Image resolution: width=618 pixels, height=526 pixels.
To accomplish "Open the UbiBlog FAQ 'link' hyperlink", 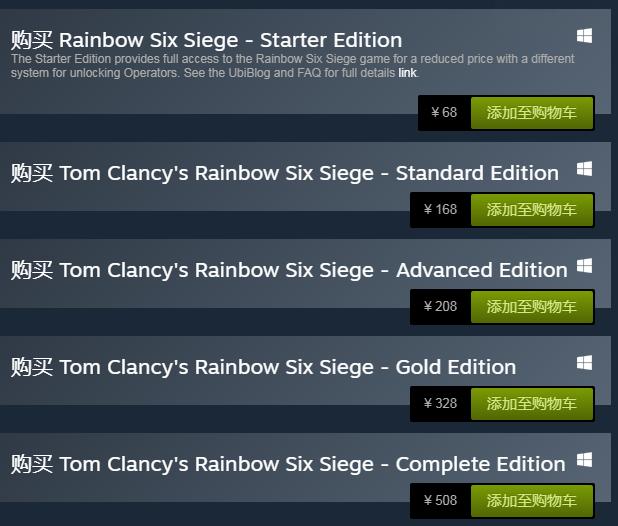I will [x=407, y=73].
